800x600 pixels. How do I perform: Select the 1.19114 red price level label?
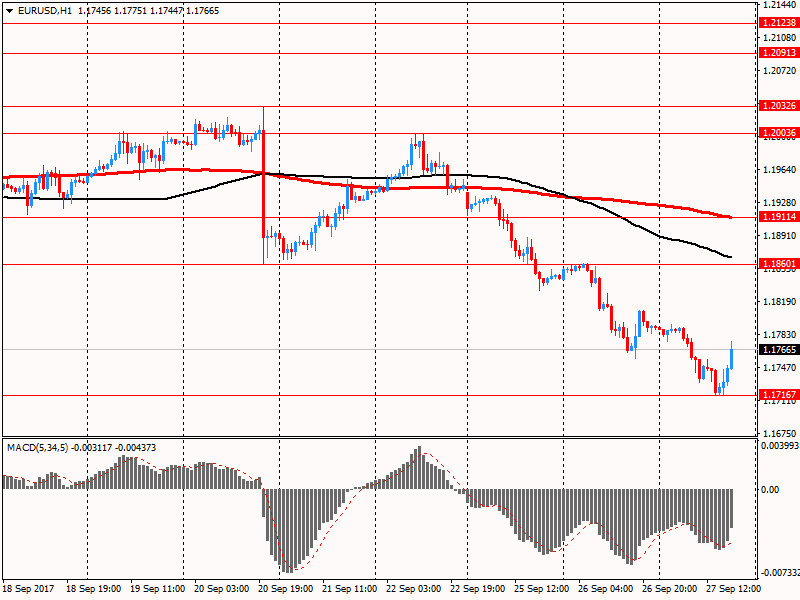point(779,217)
